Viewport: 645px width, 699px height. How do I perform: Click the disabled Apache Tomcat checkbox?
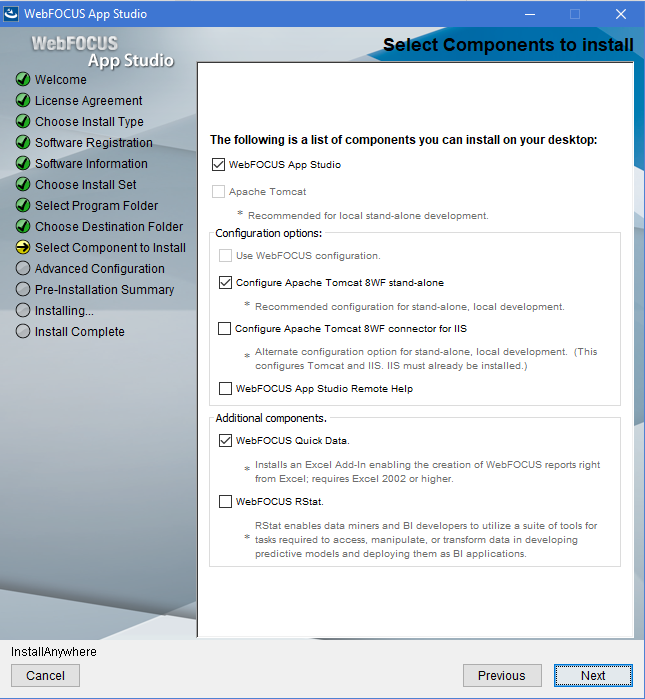tap(218, 192)
